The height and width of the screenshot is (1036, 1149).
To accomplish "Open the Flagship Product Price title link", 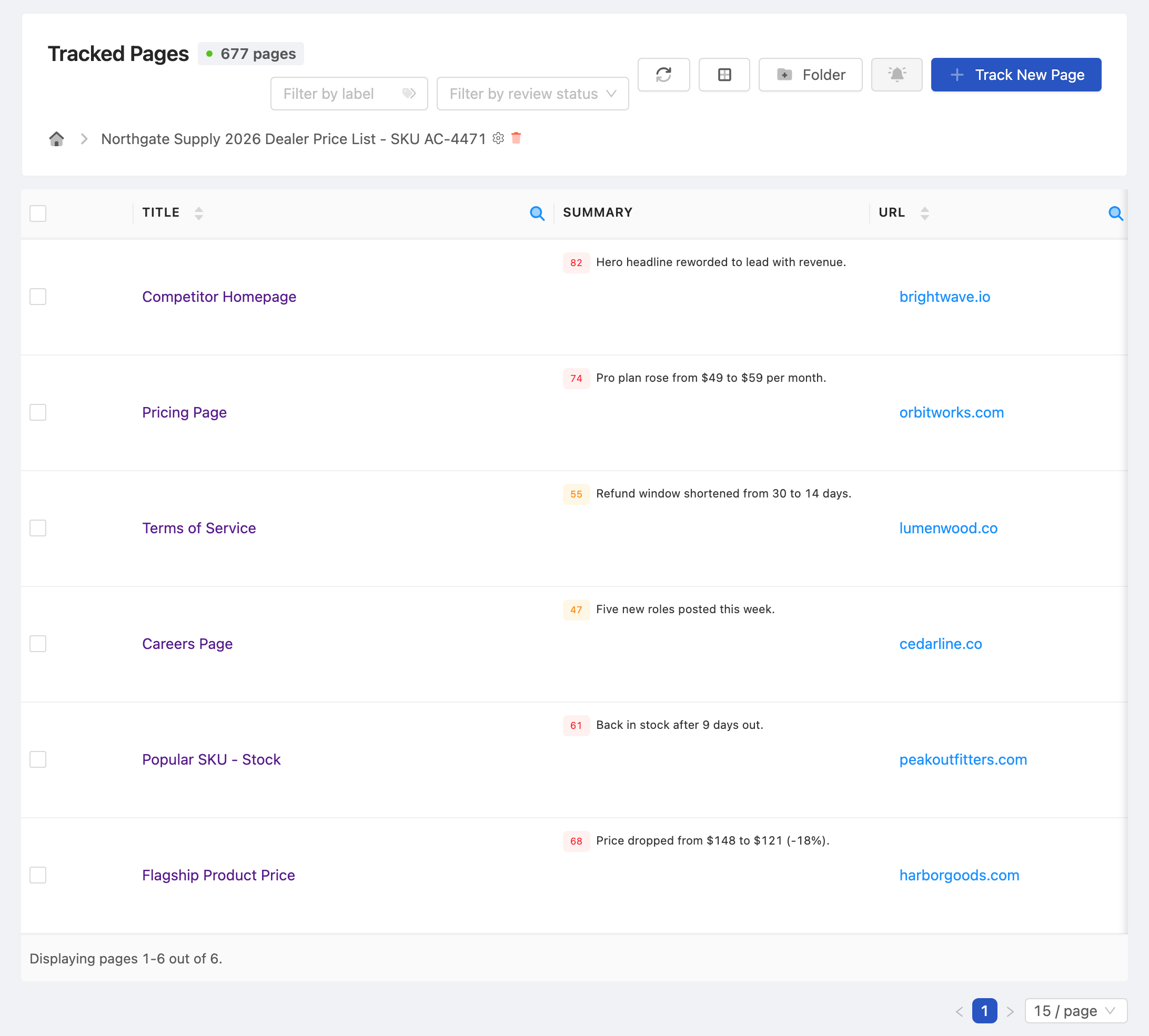I will click(x=219, y=875).
